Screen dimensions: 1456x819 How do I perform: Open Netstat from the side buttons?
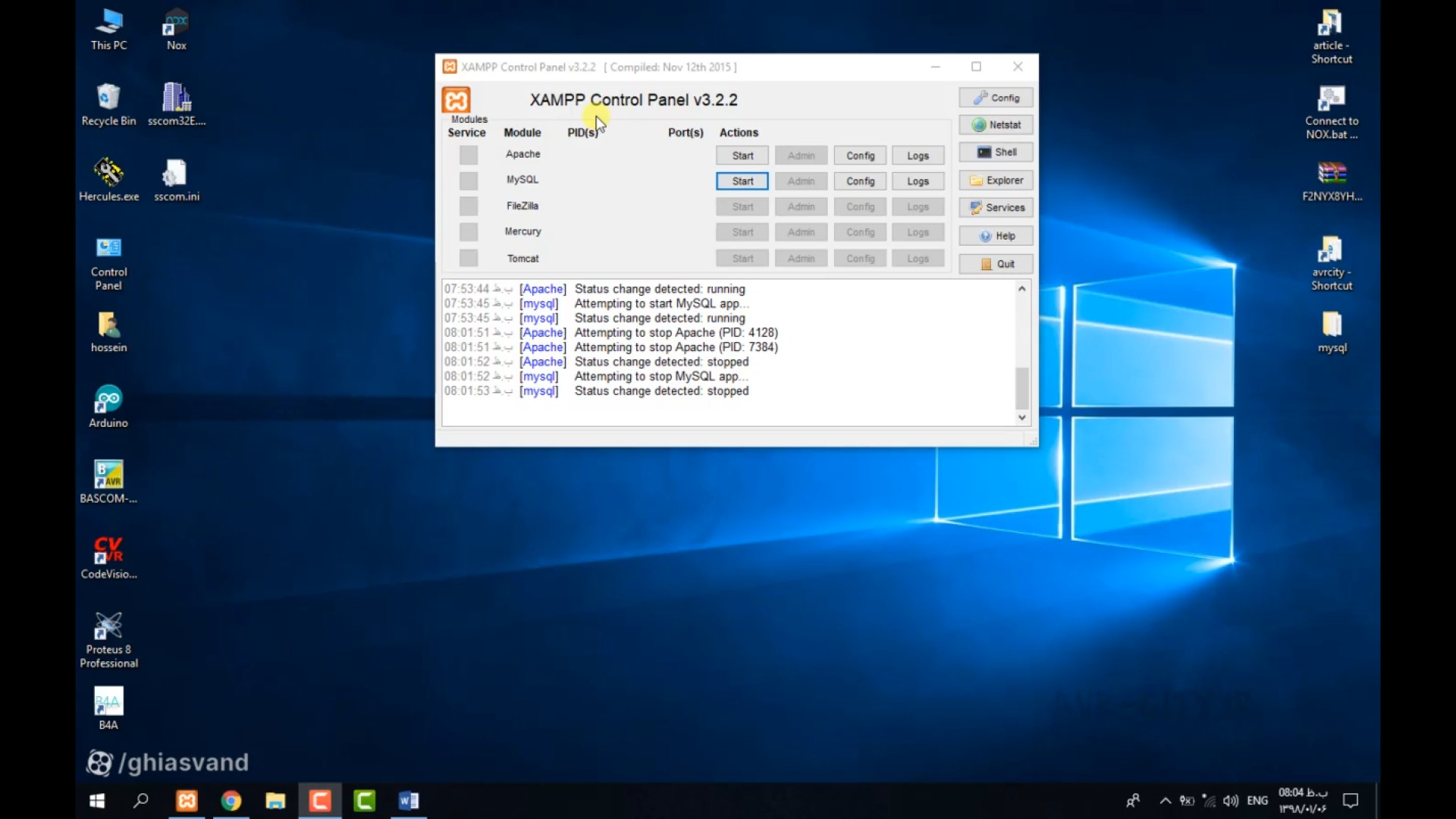996,125
